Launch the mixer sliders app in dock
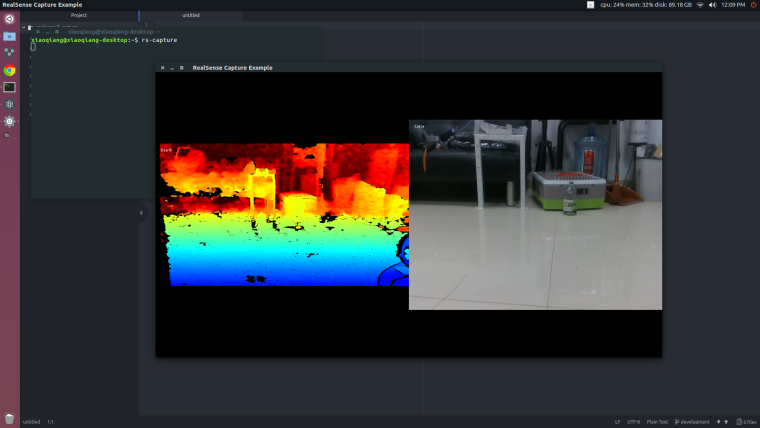The width and height of the screenshot is (760, 428). 9,53
